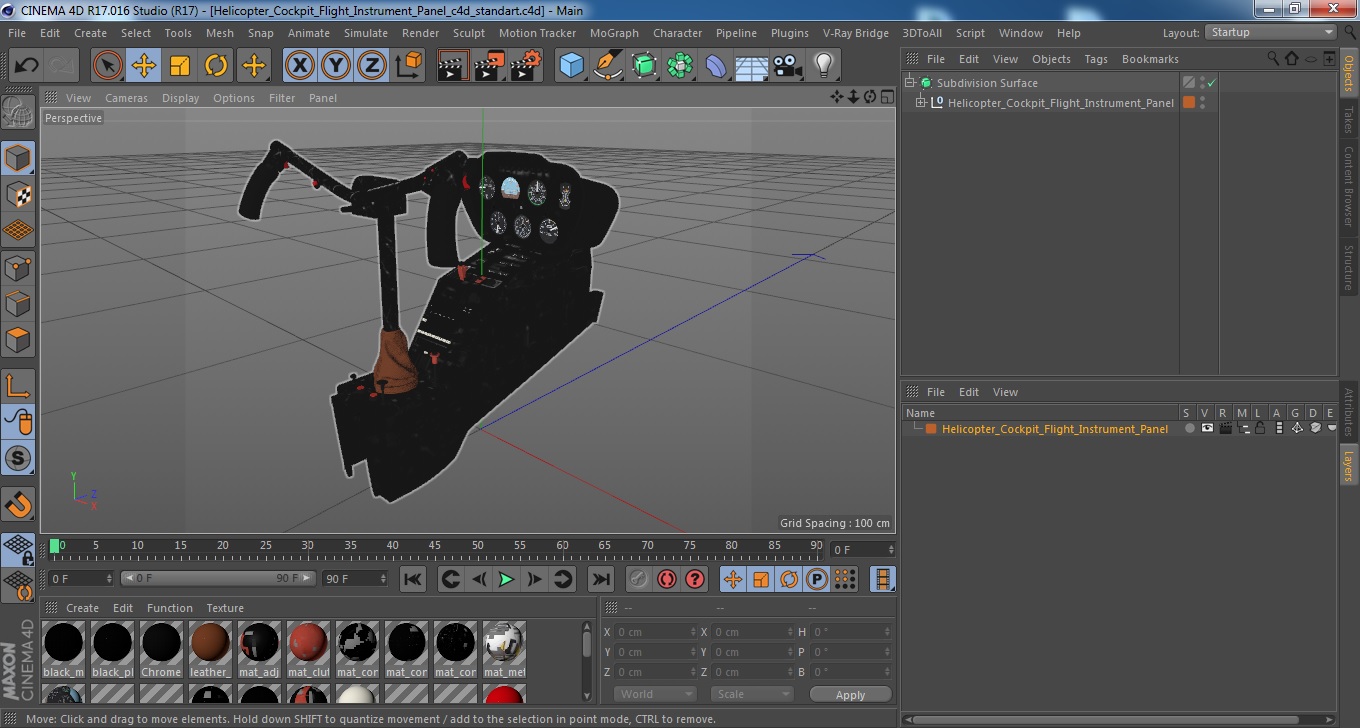Open the Array modeling objects
1360x728 pixels.
(x=680, y=66)
